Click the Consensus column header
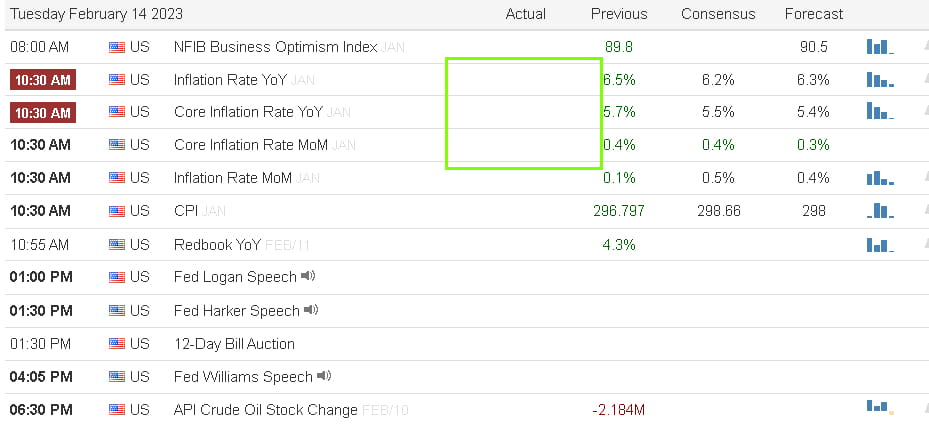The image size is (929, 426). pos(718,14)
